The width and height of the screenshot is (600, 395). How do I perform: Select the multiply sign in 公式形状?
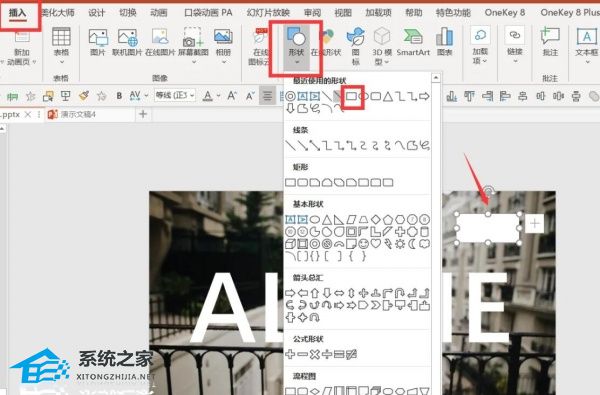pos(315,354)
